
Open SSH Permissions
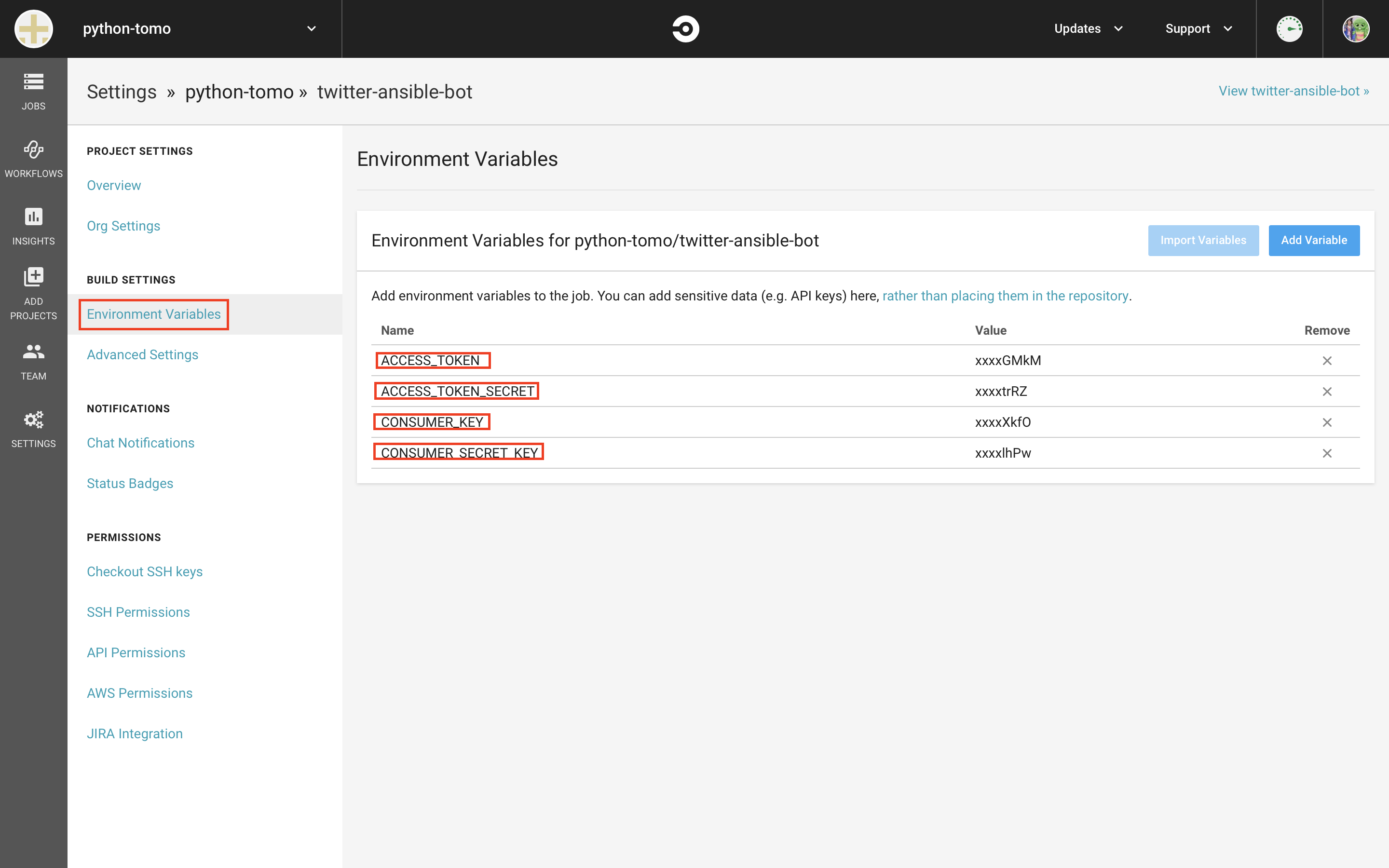coord(138,612)
